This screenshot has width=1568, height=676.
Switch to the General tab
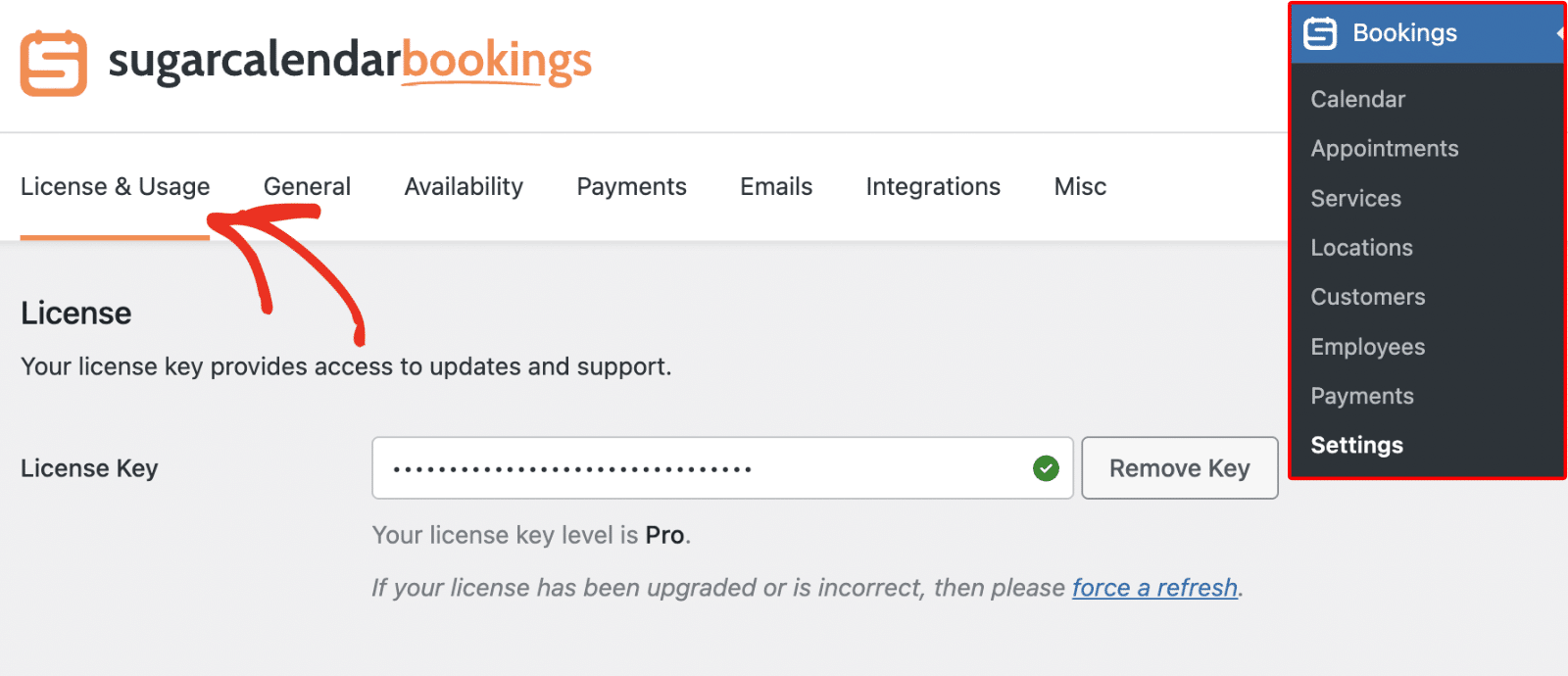click(x=306, y=186)
